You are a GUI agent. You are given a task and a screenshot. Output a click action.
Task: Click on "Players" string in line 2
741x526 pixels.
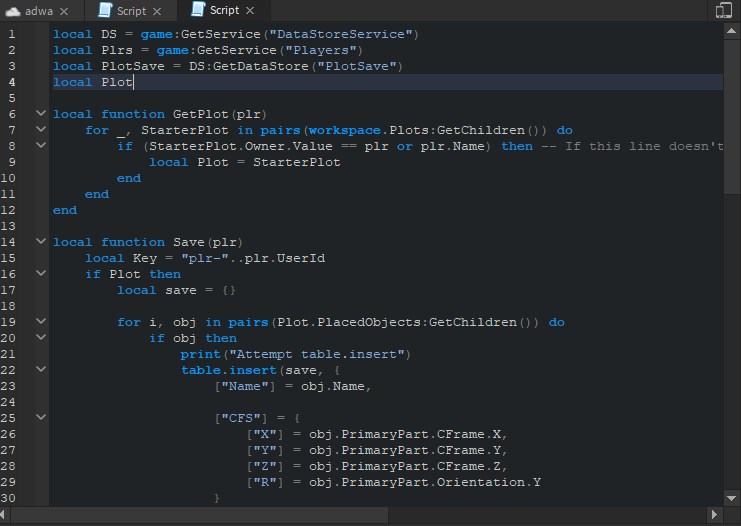tap(320, 50)
